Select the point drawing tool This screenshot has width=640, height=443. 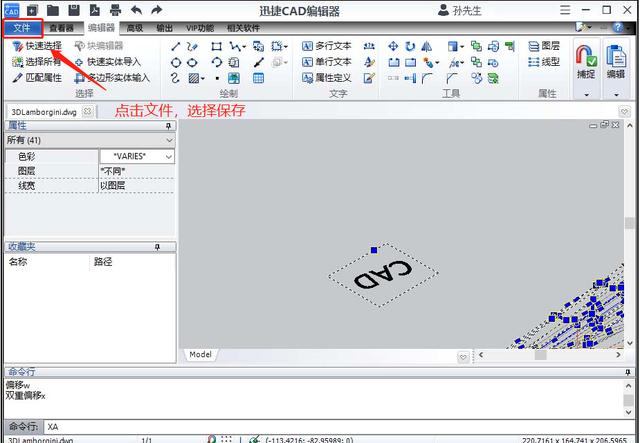coord(217,78)
